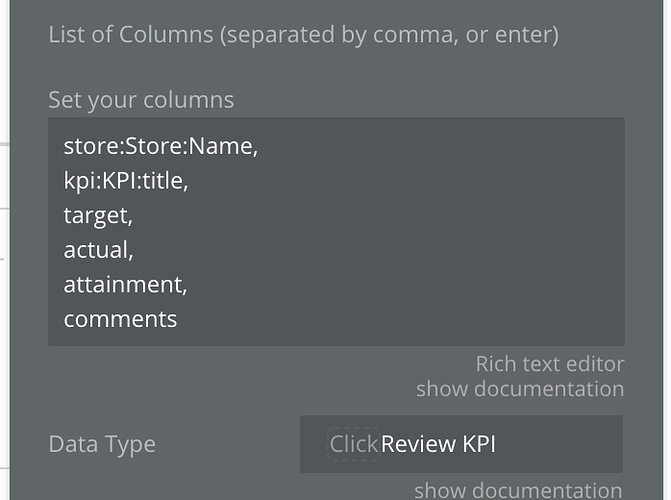Click the word Store in store:Store:Name
671x500 pixels.
pos(154,146)
